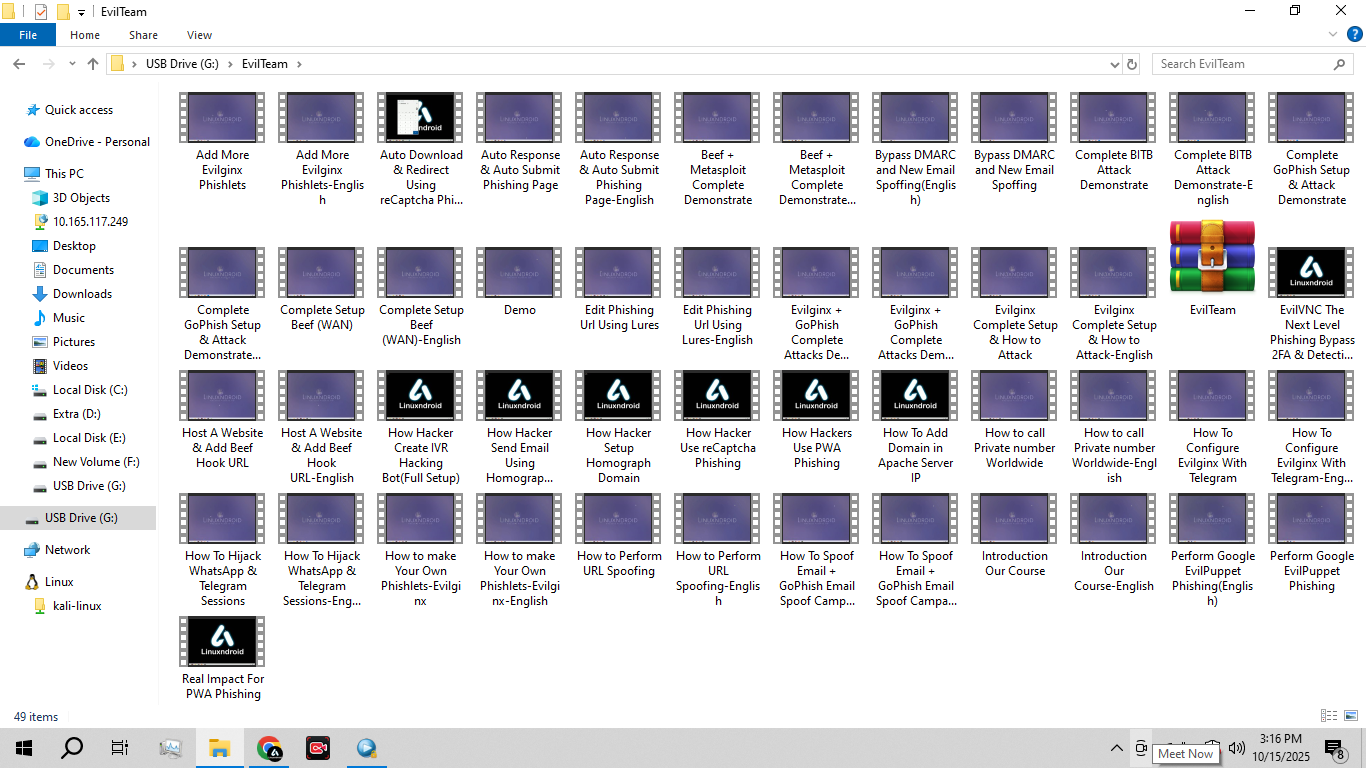Image resolution: width=1366 pixels, height=768 pixels.
Task: Open the Customize Quick Access Toolbar dropdown
Action: click(x=81, y=13)
